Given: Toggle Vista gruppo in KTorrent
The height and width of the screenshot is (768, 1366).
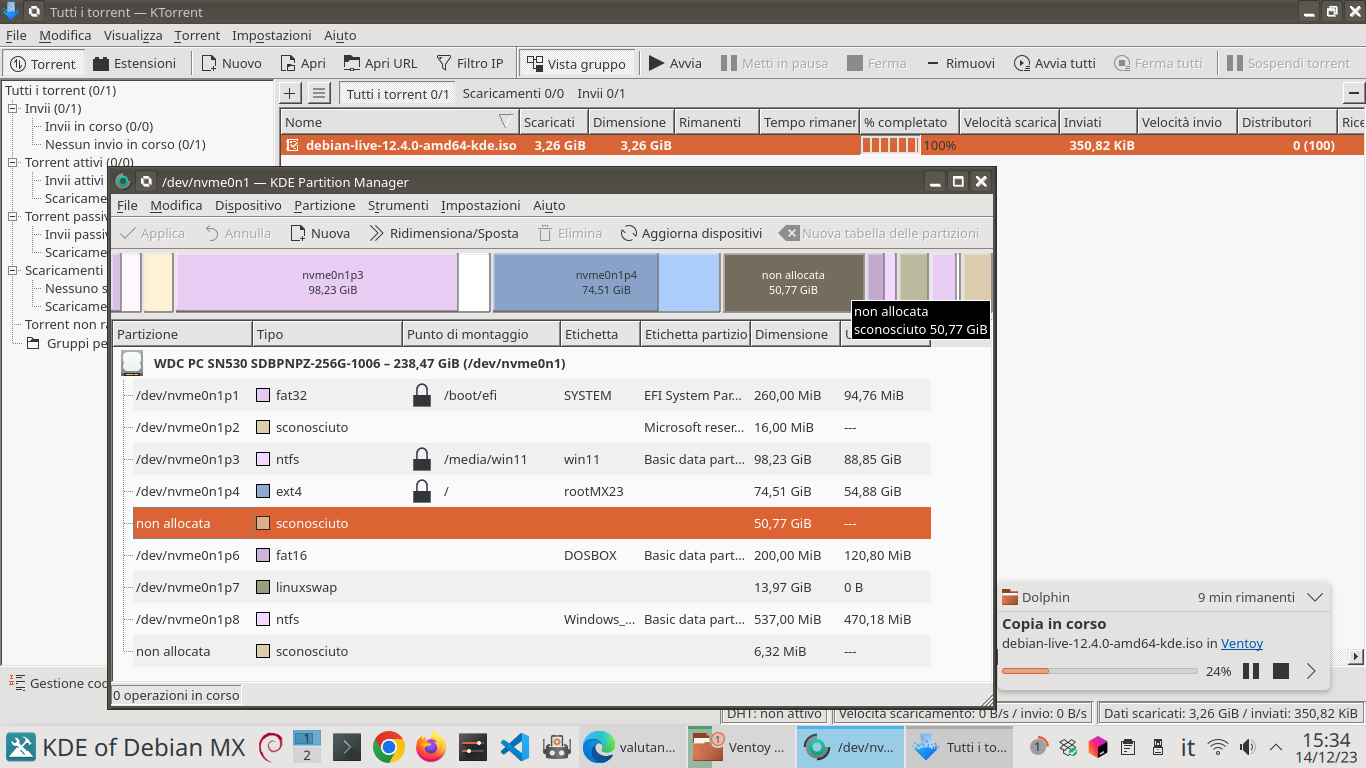Looking at the screenshot, I should point(577,63).
